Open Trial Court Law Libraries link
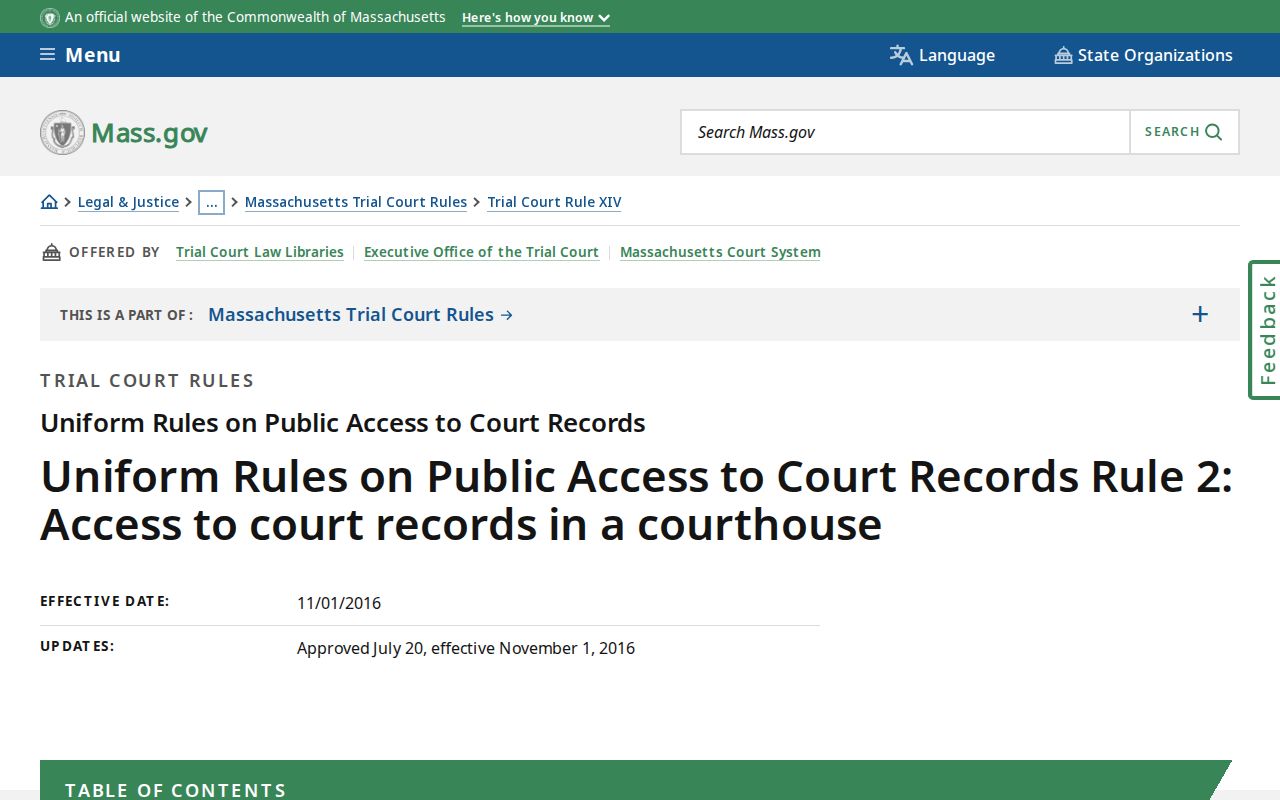Image resolution: width=1280 pixels, height=800 pixels. tap(260, 252)
